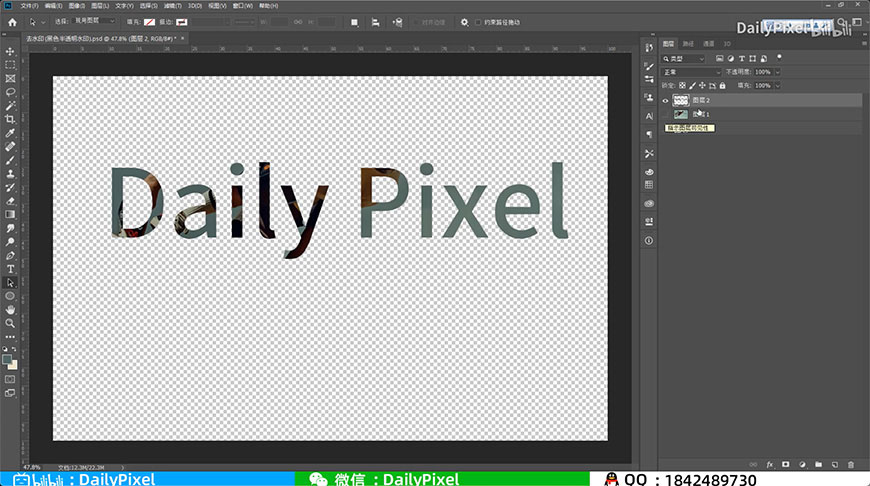This screenshot has height=486, width=870.
Task: Open the Layers panel flyout menu
Action: tap(863, 43)
